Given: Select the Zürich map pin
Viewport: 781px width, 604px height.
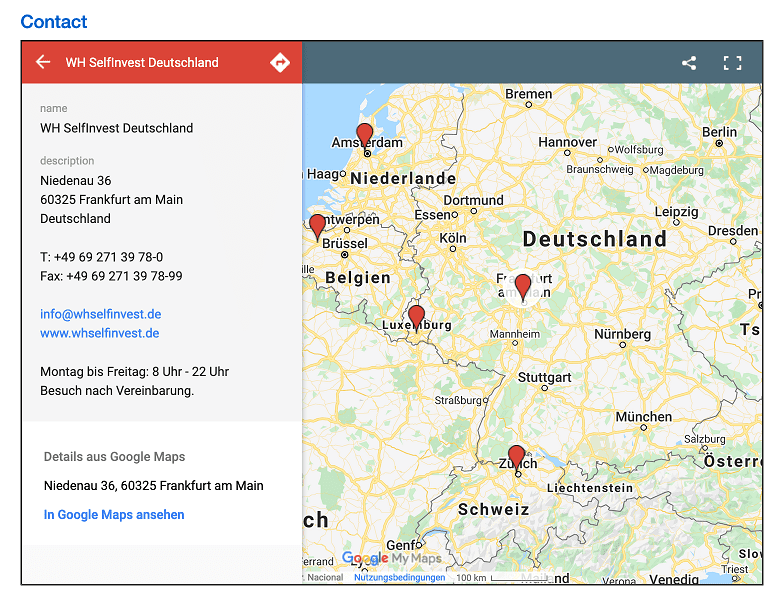Looking at the screenshot, I should pyautogui.click(x=517, y=458).
